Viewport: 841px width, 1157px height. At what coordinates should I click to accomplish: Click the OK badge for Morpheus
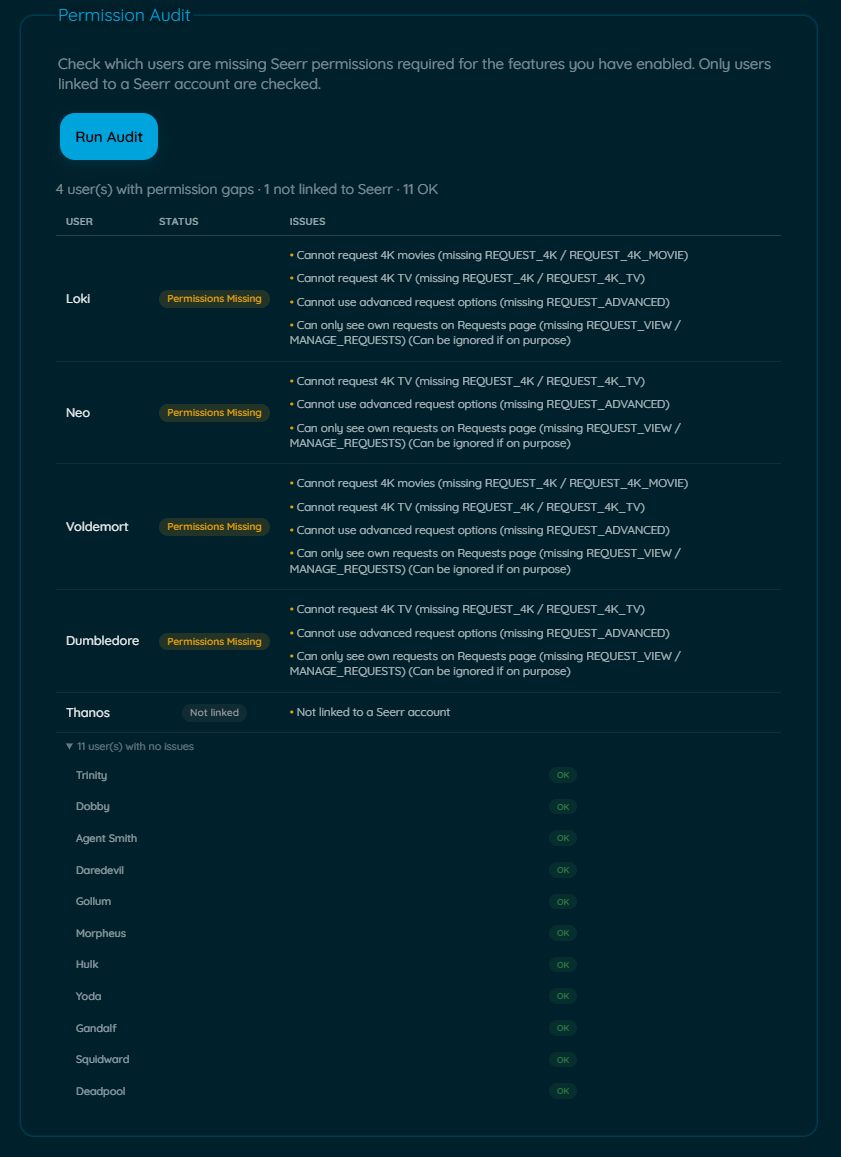coord(563,933)
